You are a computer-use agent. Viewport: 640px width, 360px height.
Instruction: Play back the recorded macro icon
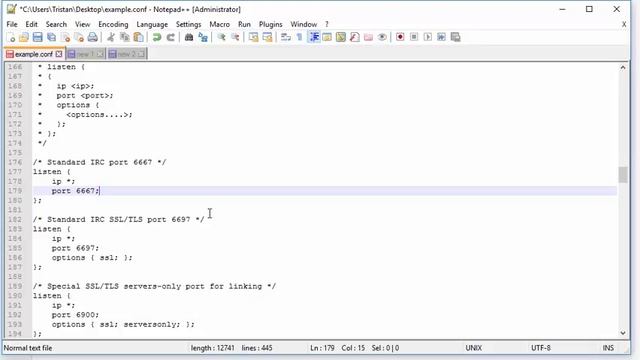pyautogui.click(x=428, y=38)
